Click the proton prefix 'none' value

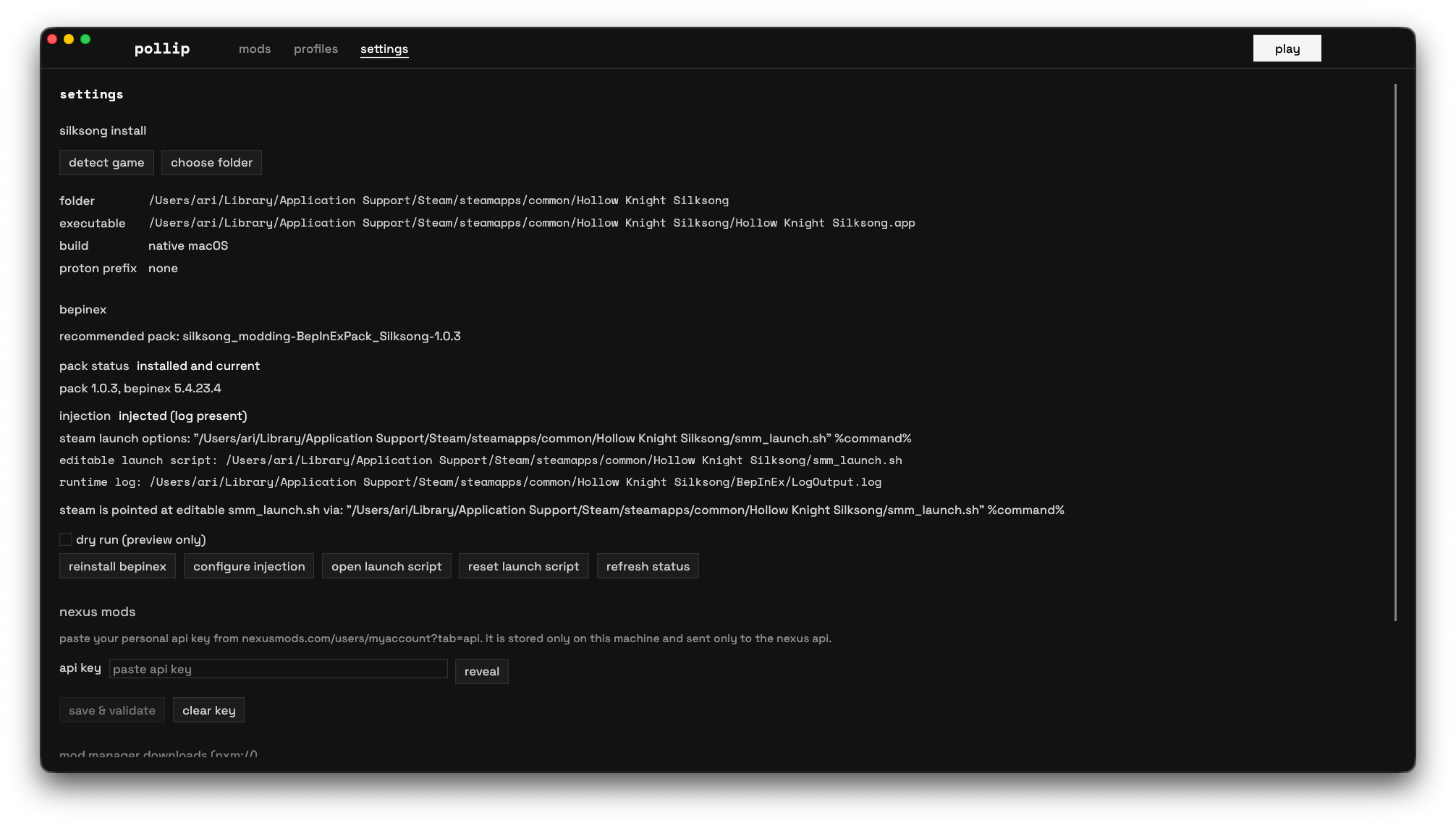163,268
